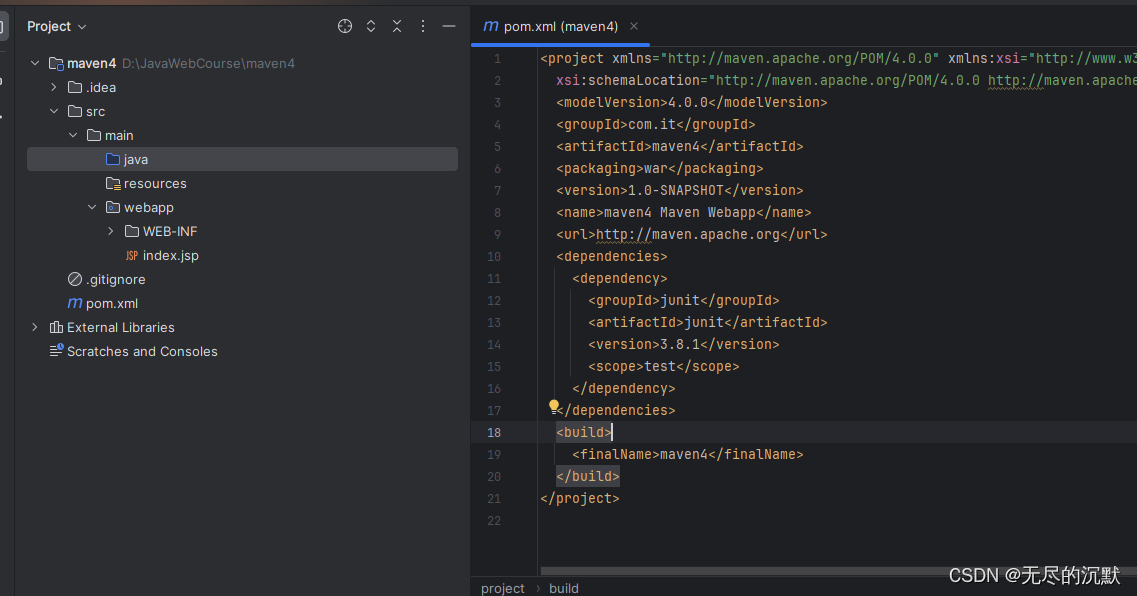Select WEB-INF folder name
The image size is (1137, 596).
pyautogui.click(x=170, y=231)
